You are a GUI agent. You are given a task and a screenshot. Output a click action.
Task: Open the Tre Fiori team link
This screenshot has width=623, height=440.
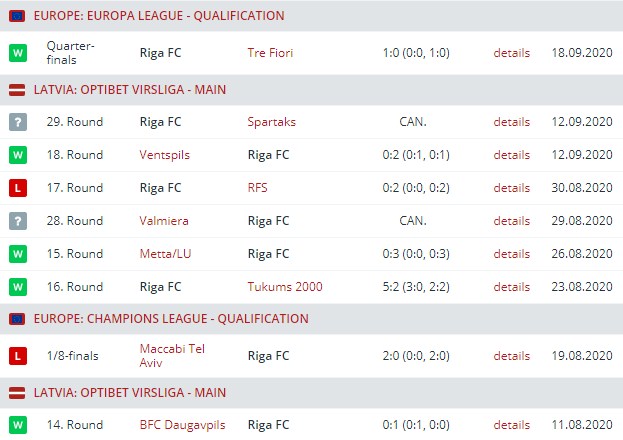click(272, 52)
